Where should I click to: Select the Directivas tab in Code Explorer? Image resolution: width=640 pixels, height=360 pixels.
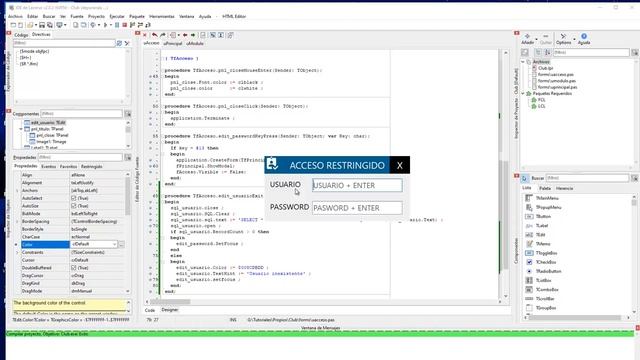(x=41, y=35)
